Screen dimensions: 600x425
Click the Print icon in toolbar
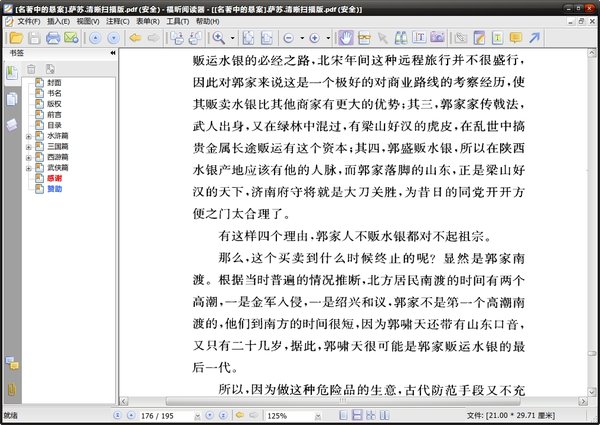[x=51, y=38]
